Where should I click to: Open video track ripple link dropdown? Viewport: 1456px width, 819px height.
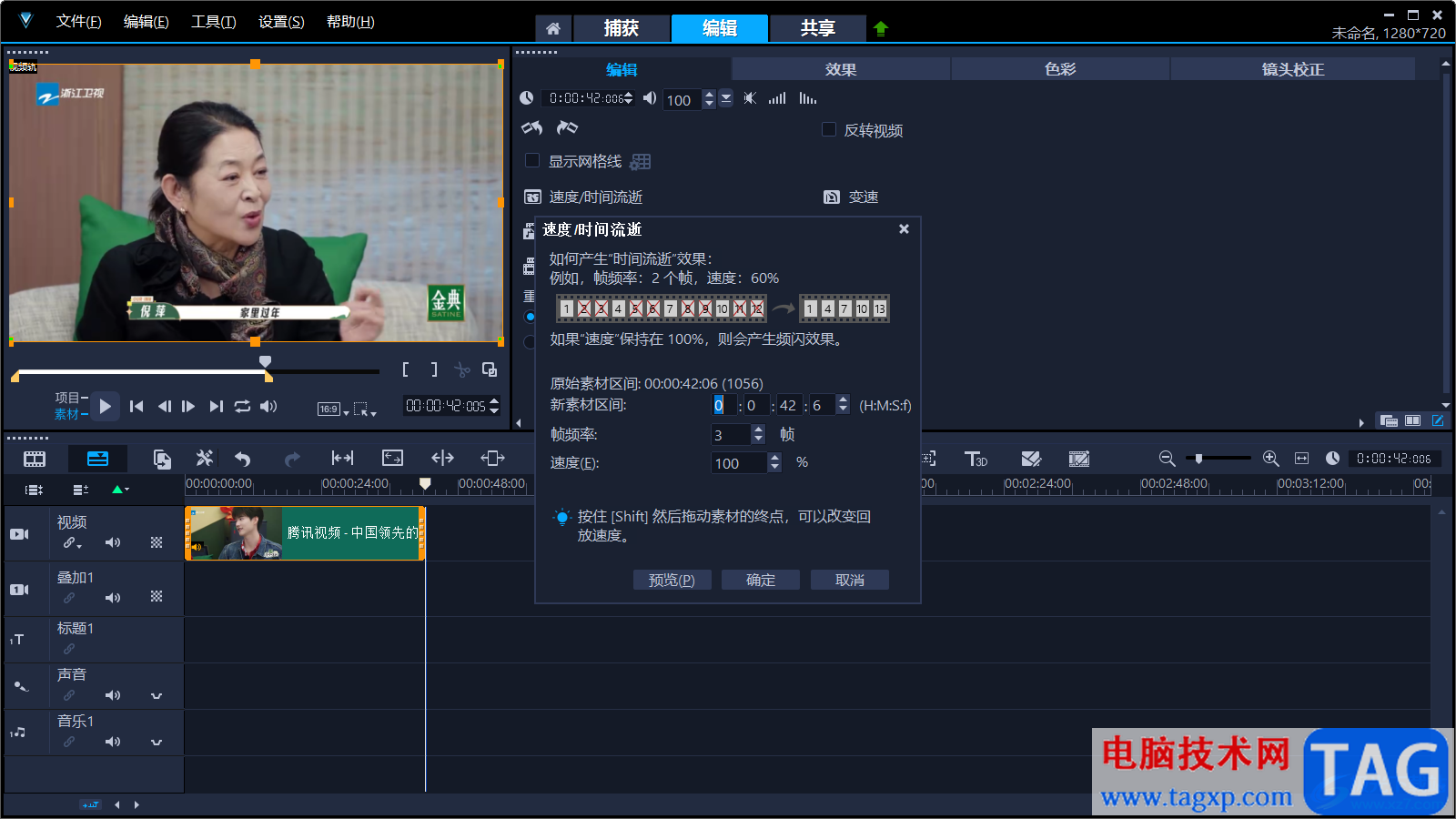(x=73, y=543)
